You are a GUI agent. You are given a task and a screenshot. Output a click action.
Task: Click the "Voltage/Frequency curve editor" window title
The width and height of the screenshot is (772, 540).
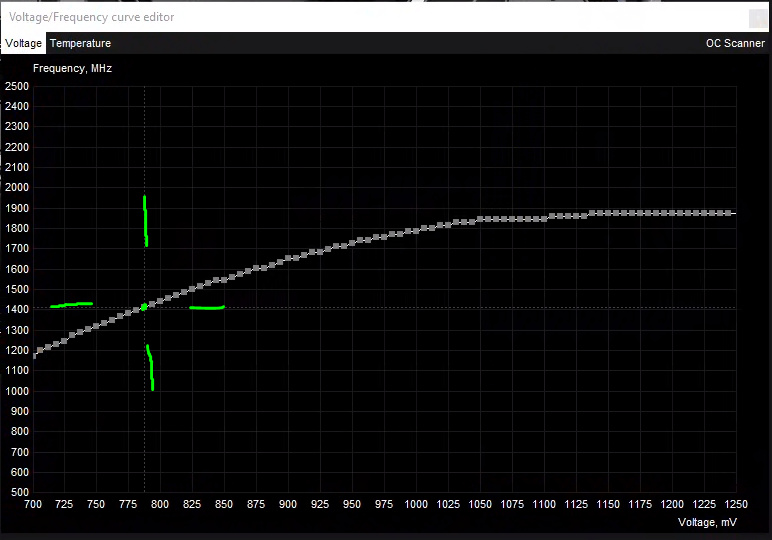point(92,17)
